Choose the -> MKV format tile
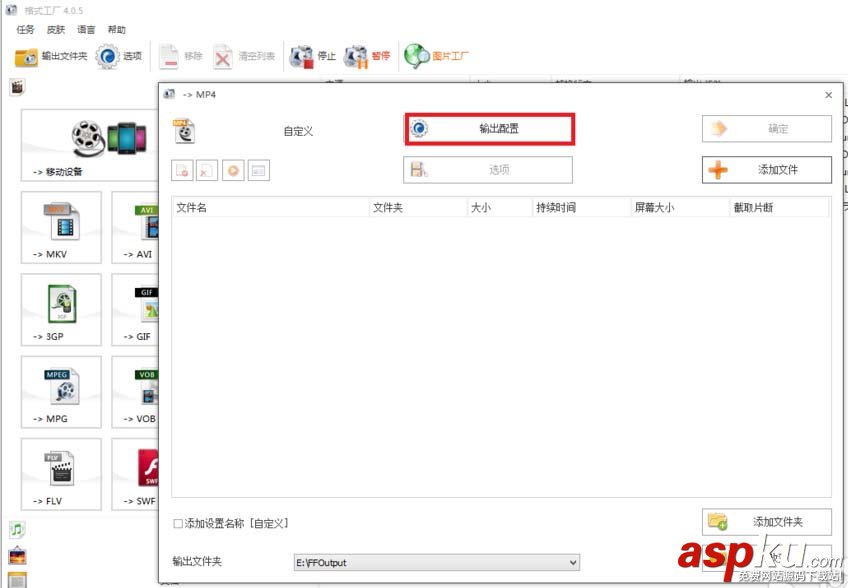The image size is (848, 588). pos(61,227)
